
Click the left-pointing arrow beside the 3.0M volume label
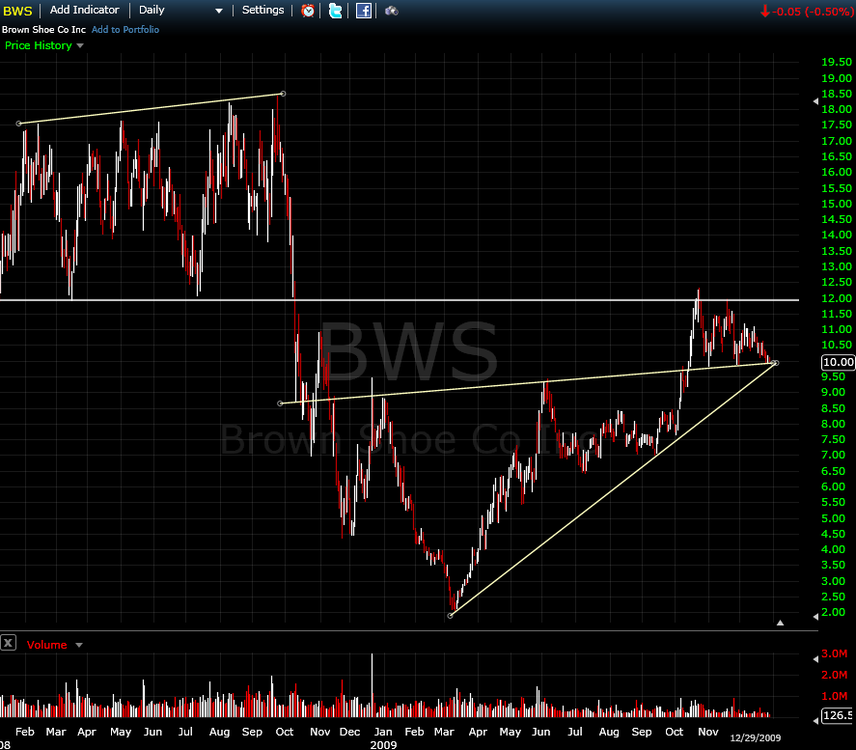[816, 659]
